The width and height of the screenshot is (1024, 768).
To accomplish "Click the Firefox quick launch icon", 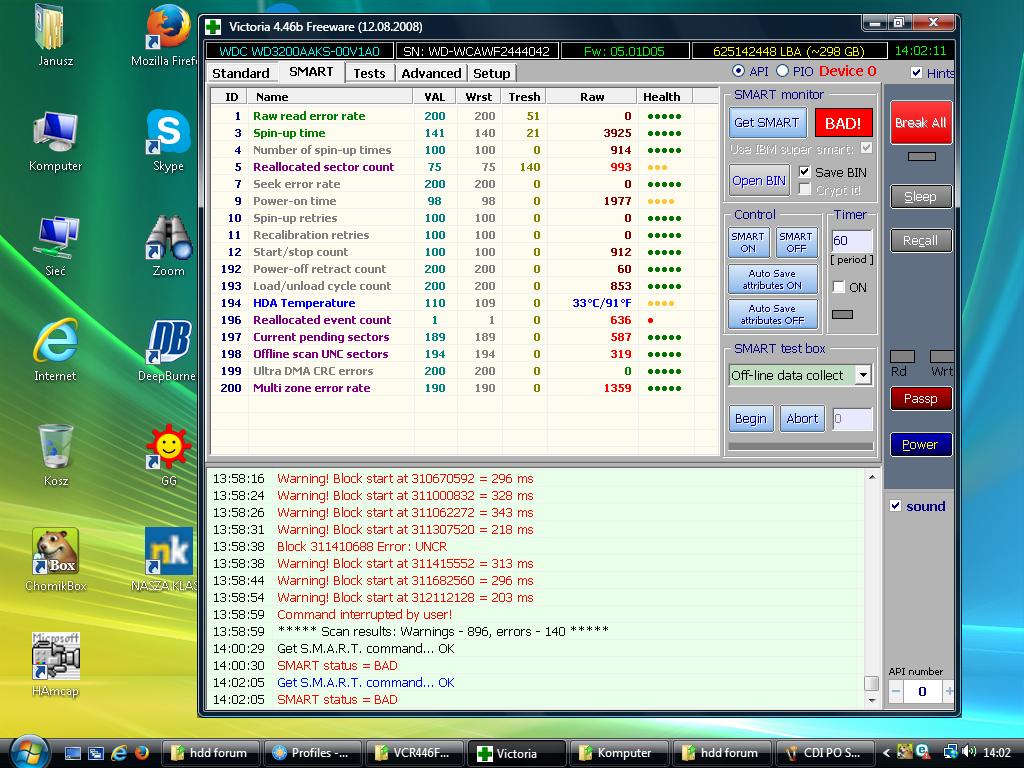I will 142,753.
